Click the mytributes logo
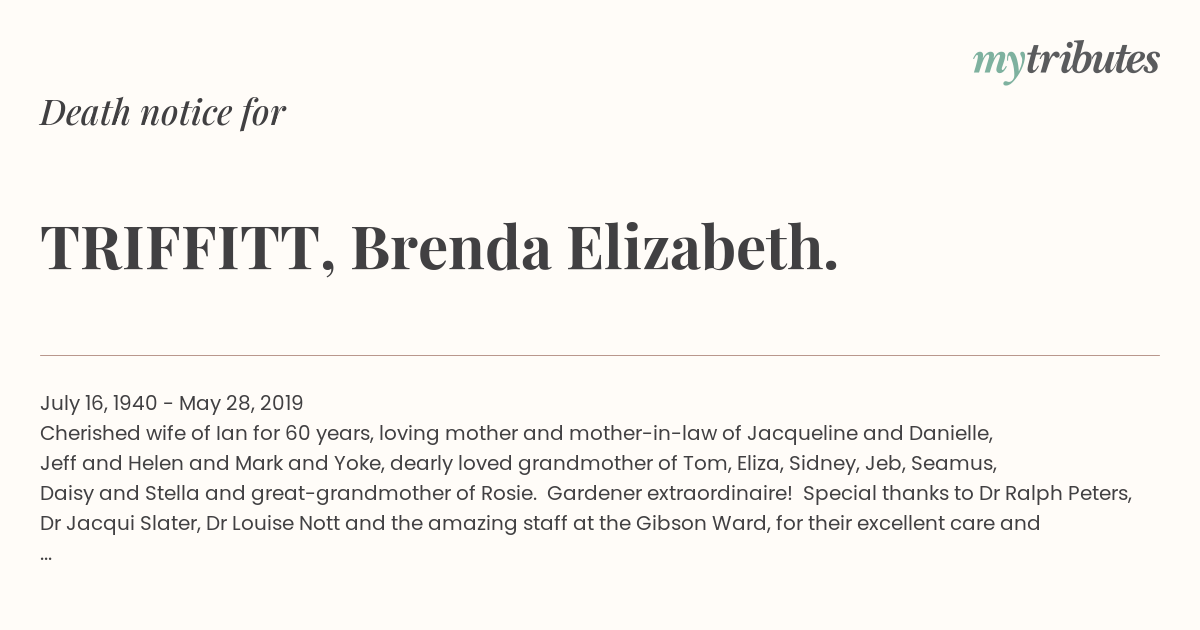Viewport: 1200px width, 630px height. point(1066,62)
